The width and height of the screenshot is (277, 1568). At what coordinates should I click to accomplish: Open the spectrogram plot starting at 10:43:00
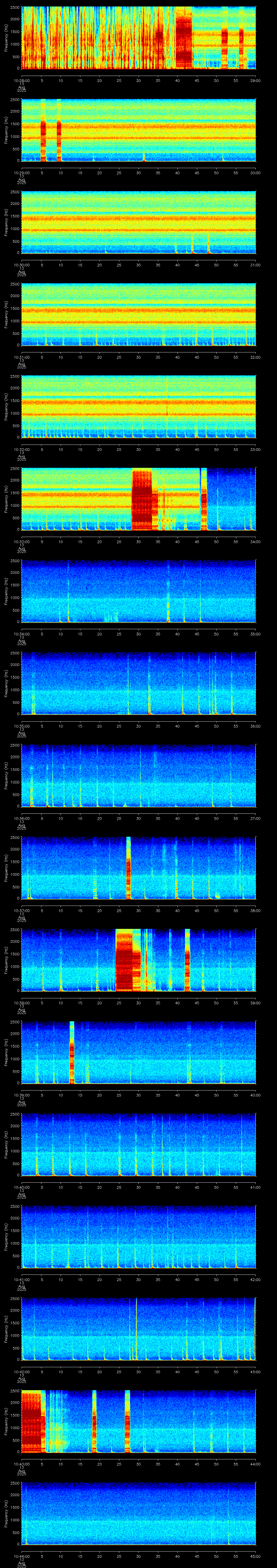pyautogui.click(x=138, y=1421)
